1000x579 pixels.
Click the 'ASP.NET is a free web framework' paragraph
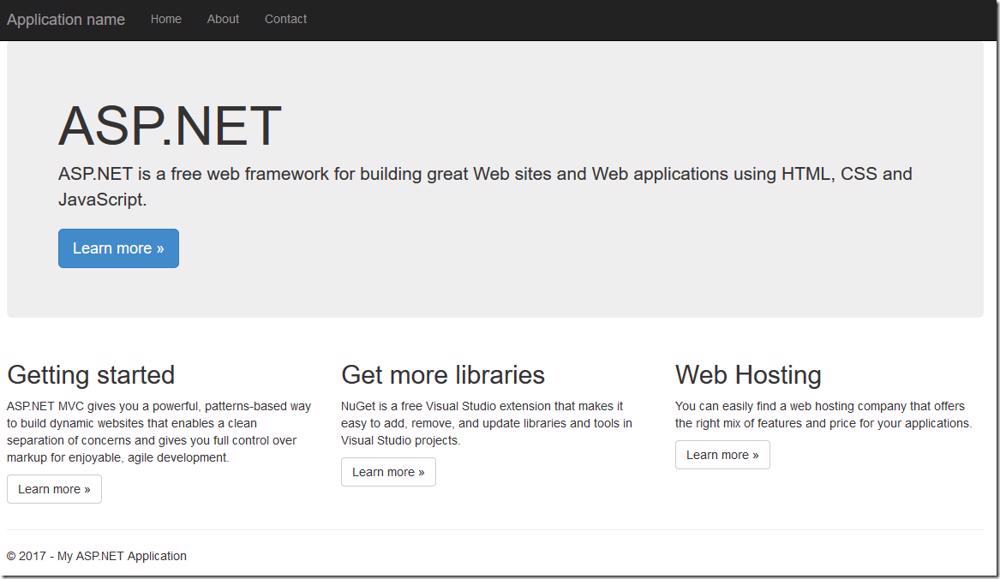click(x=485, y=186)
